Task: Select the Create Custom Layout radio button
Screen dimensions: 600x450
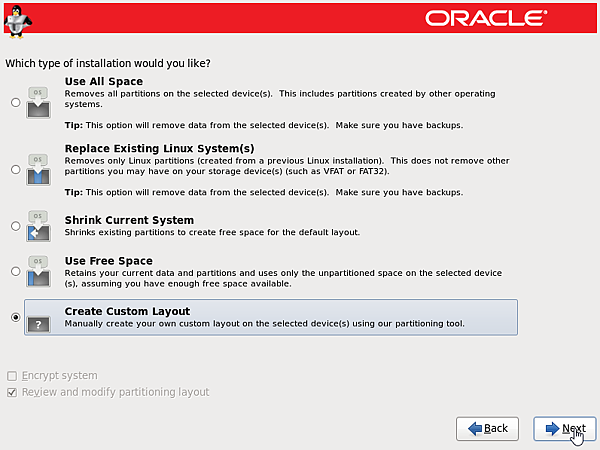Action: [14, 318]
